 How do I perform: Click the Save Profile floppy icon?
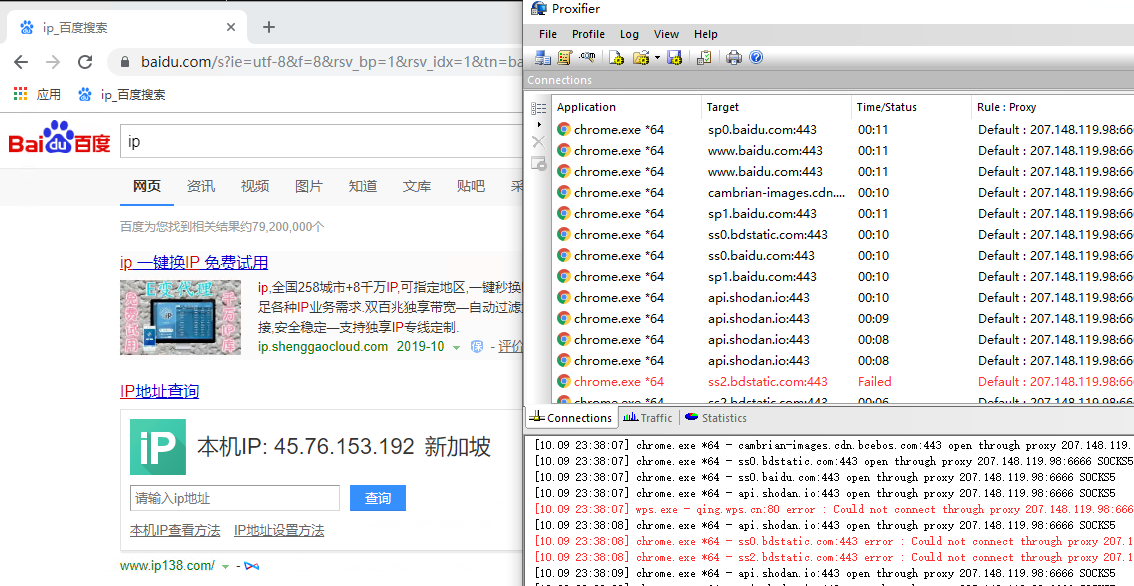coord(674,58)
